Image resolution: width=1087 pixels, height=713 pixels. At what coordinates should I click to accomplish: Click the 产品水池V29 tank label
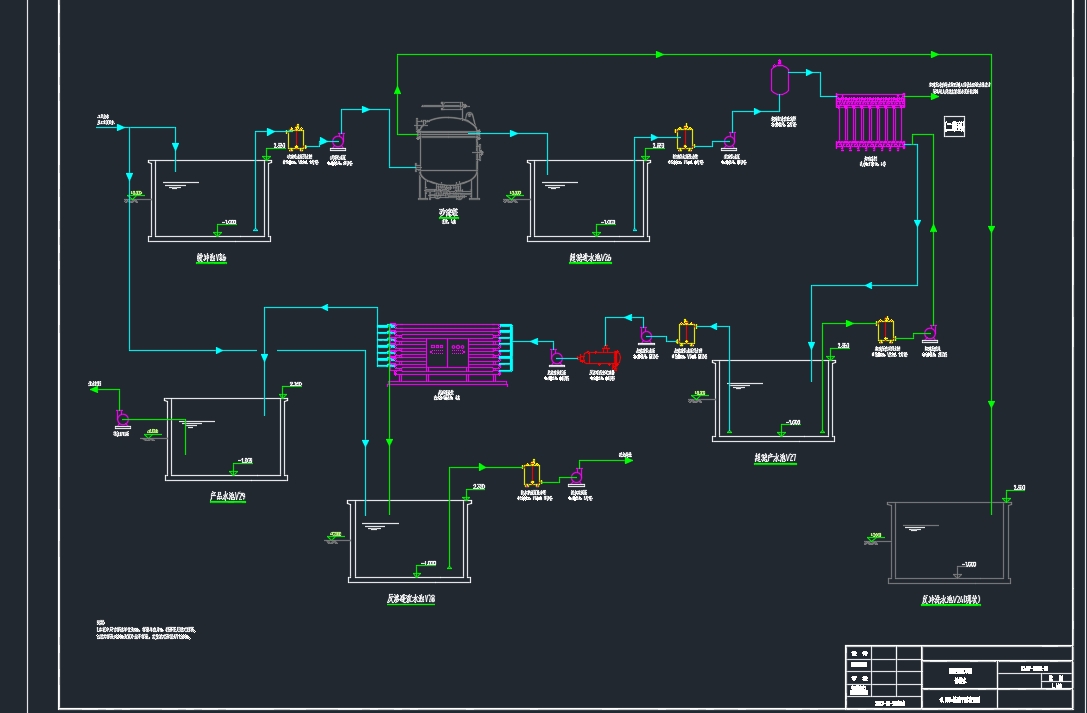(227, 496)
